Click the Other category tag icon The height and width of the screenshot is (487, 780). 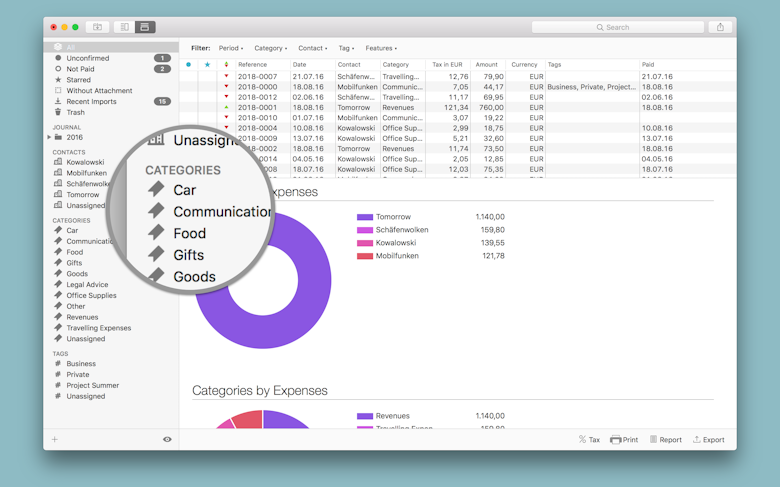click(x=58, y=306)
